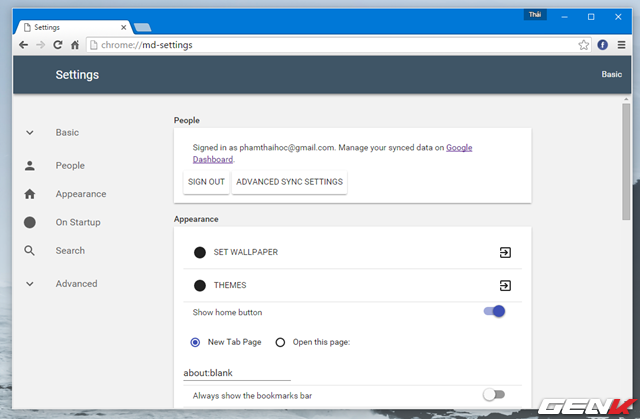Collapse the Basic section in sidebar
640x419 pixels.
click(30, 132)
